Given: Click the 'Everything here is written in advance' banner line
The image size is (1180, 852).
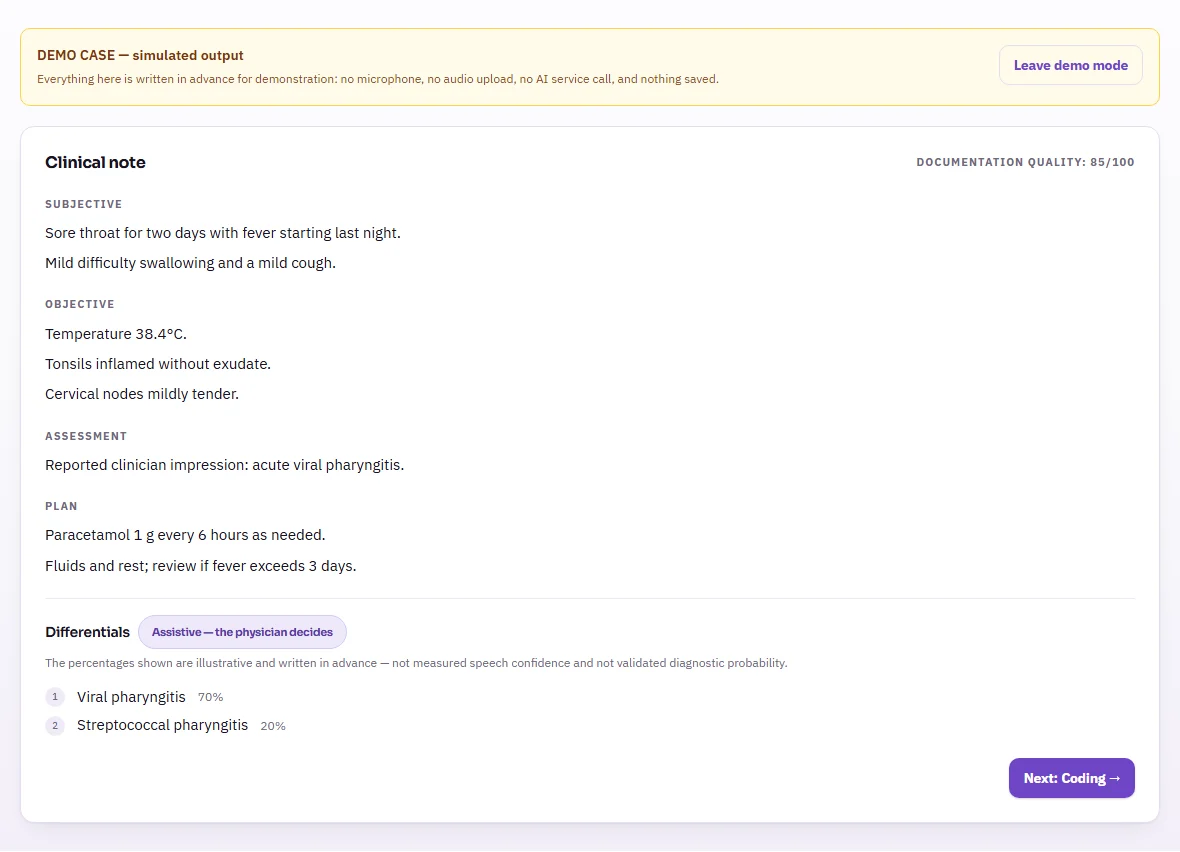Looking at the screenshot, I should [378, 79].
